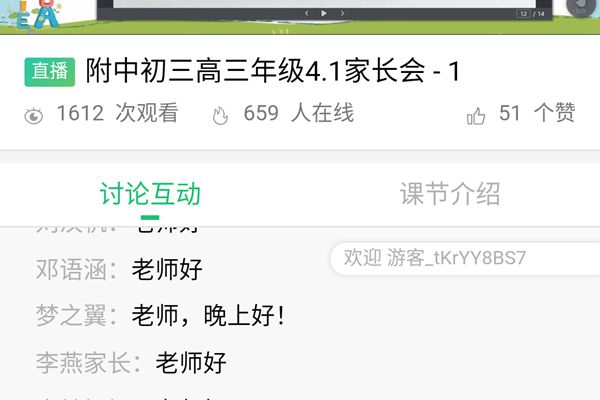Select the username 梦之翼 in chat
Viewport: 600px width, 400px height.
coord(71,316)
